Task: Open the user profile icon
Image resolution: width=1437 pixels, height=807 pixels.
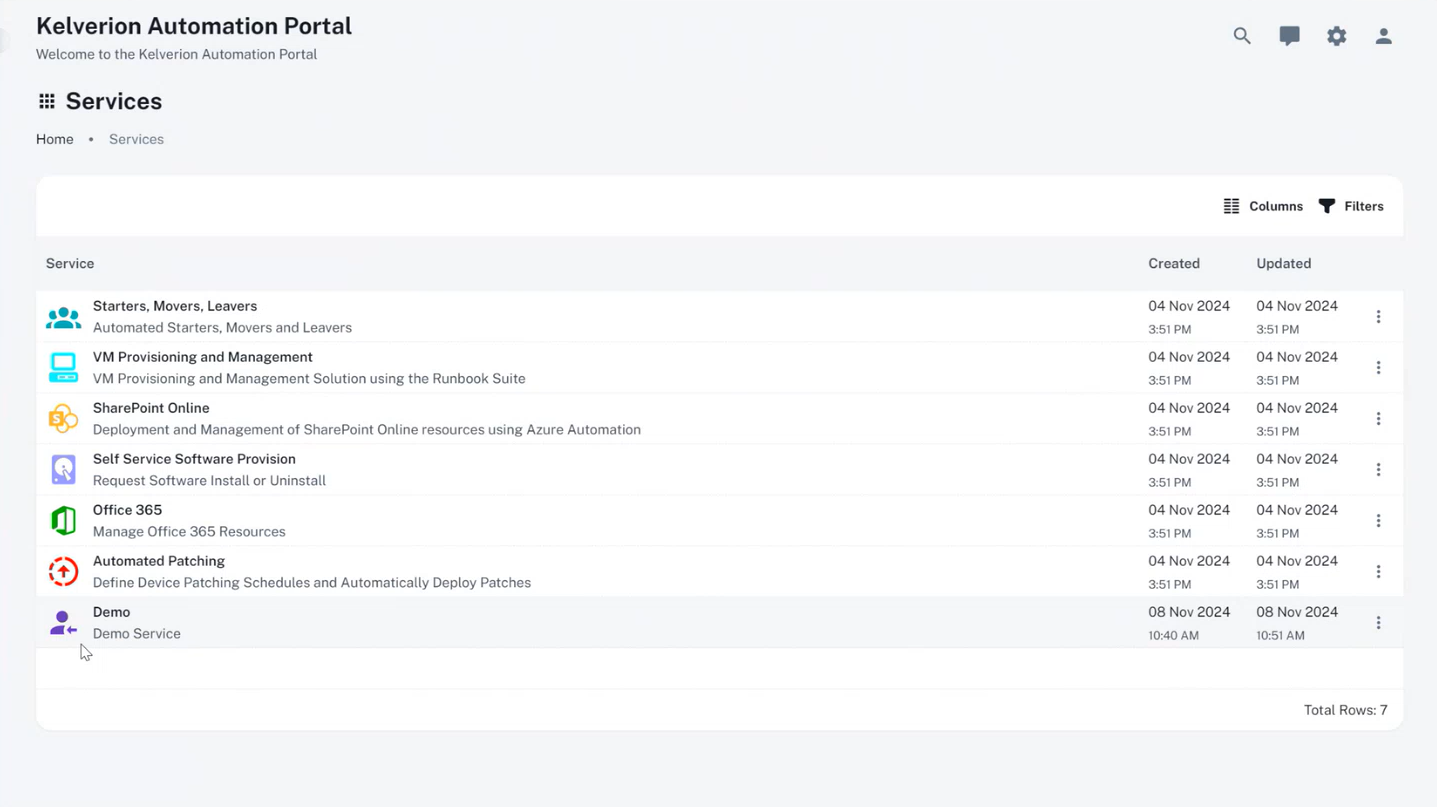Action: tap(1383, 35)
